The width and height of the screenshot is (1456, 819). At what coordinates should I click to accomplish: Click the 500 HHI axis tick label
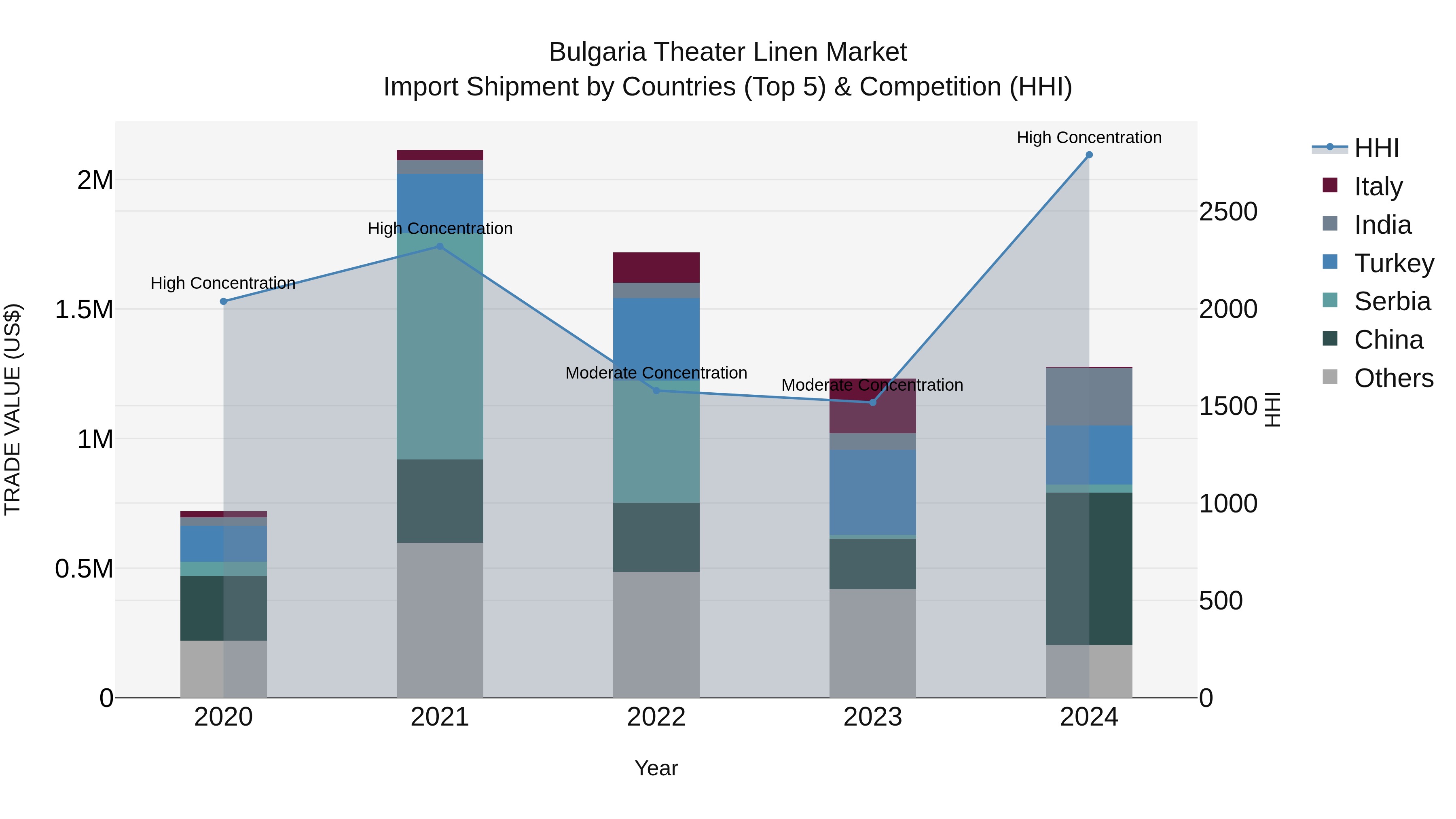click(x=1221, y=601)
